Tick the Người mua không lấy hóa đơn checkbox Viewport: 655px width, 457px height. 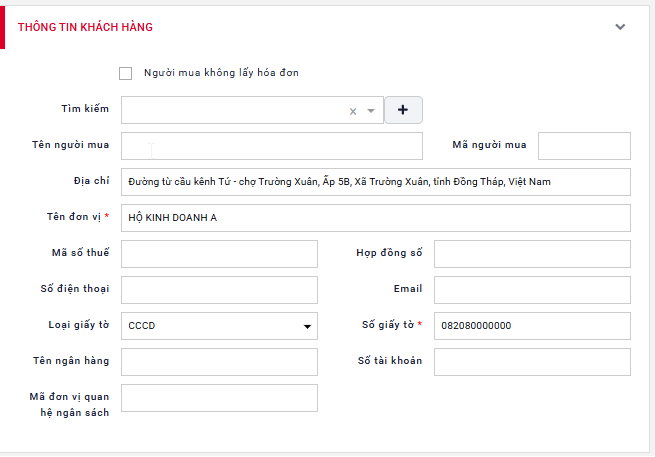click(125, 73)
